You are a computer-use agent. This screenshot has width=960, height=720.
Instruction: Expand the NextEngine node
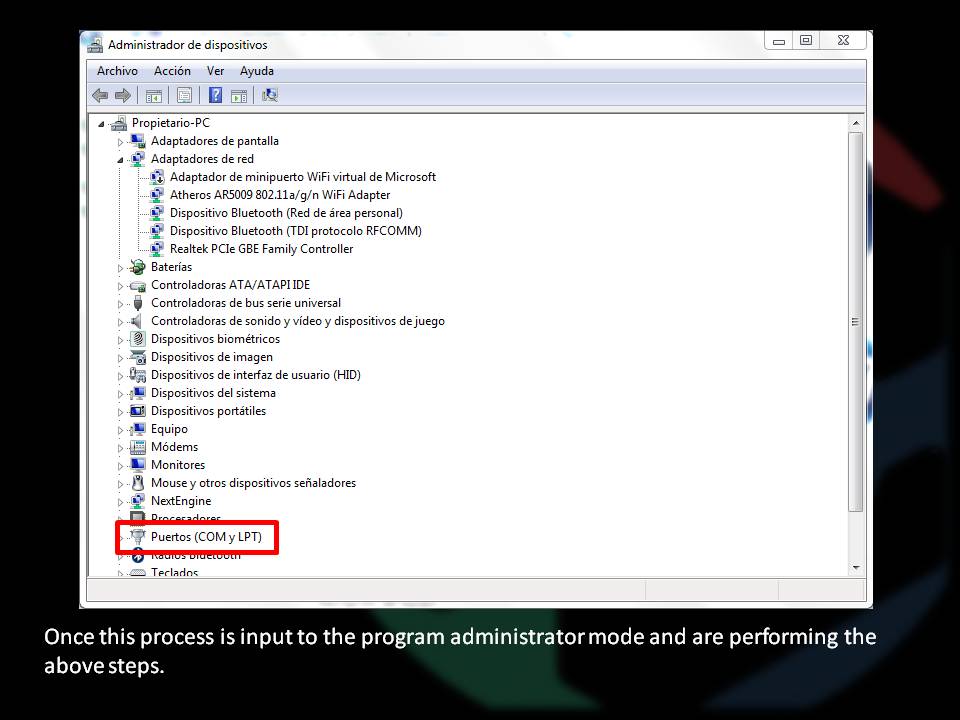(x=120, y=502)
